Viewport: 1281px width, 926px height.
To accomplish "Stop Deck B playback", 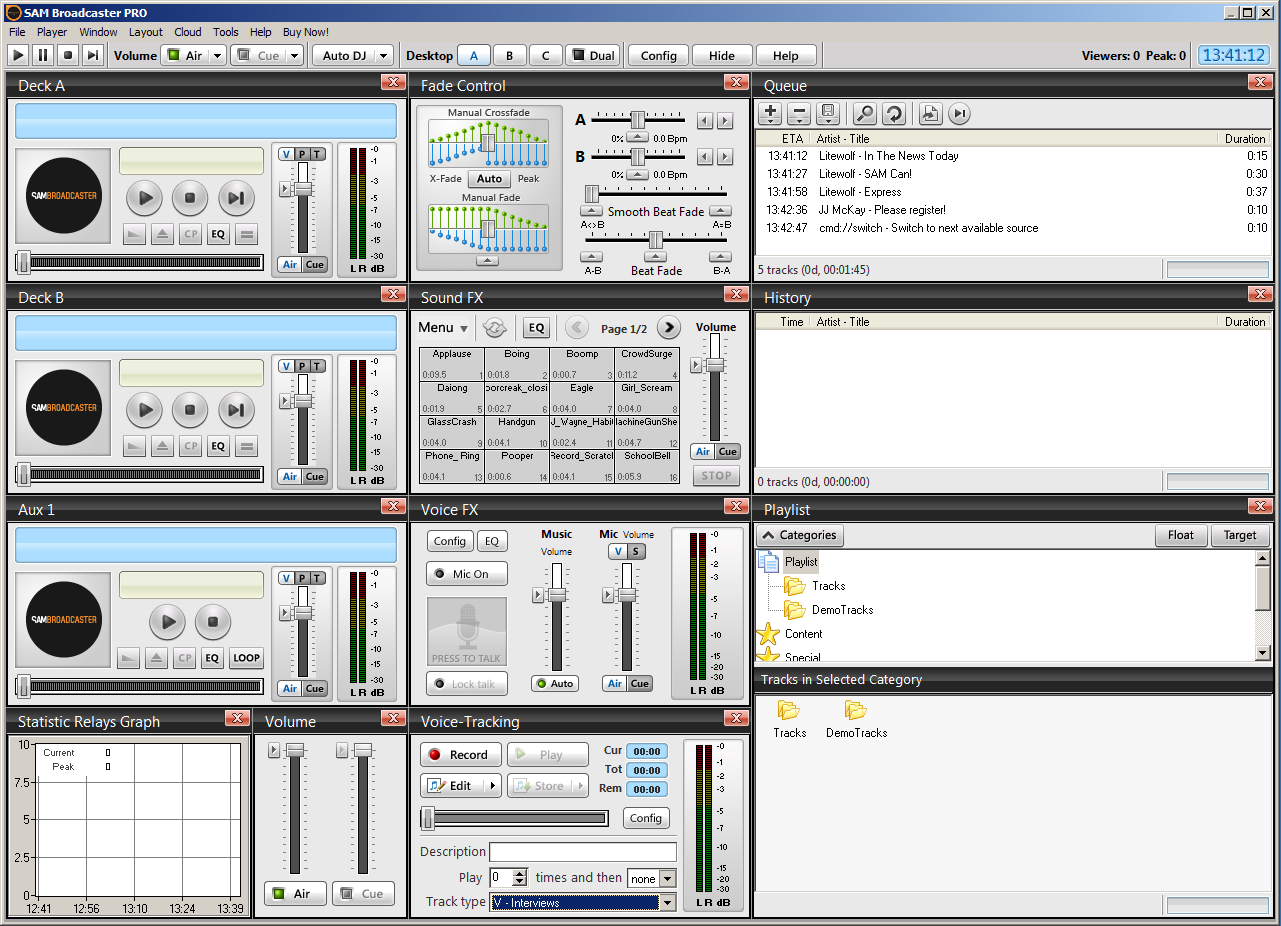I will coord(190,409).
